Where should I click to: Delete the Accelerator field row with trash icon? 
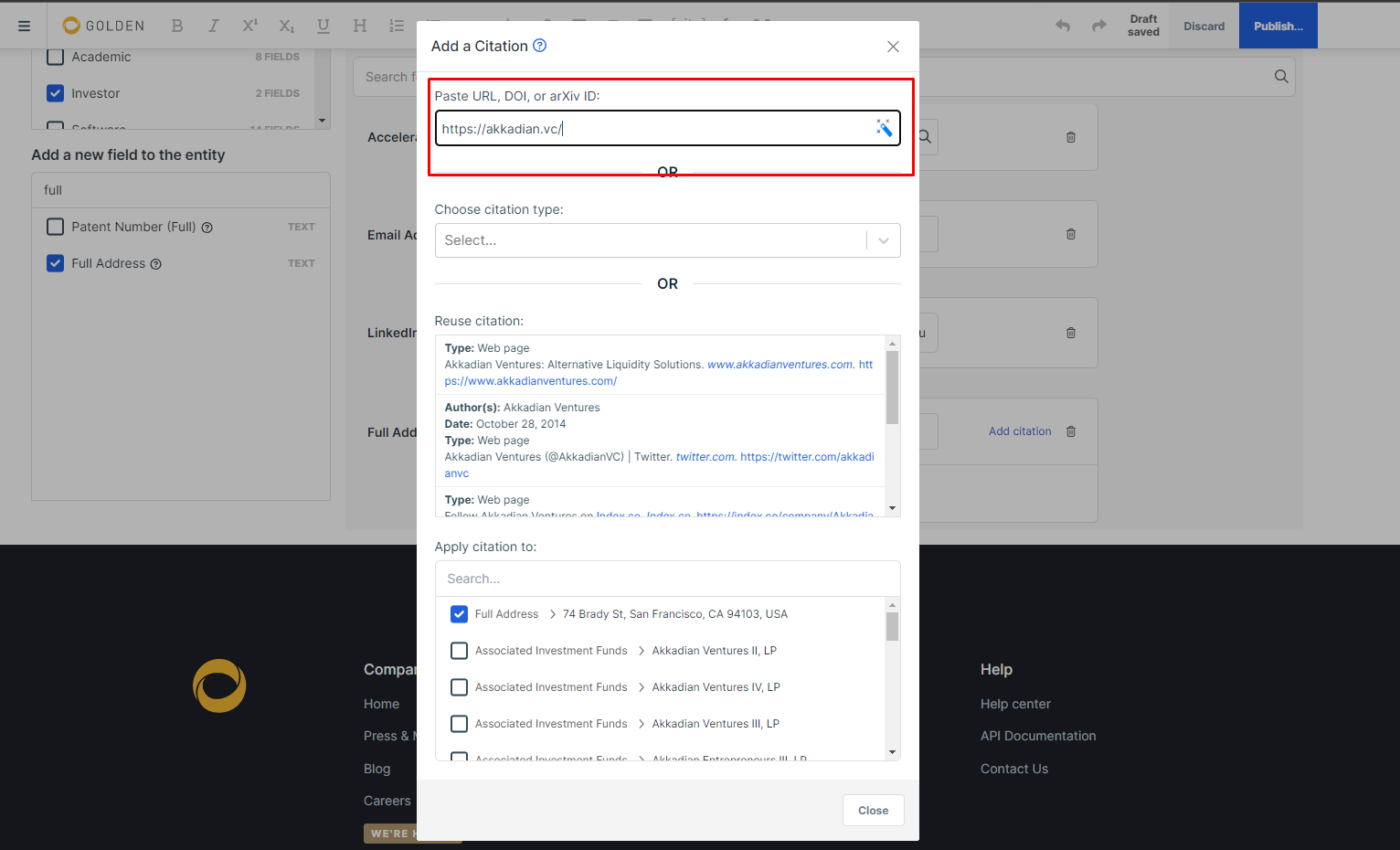point(1071,137)
